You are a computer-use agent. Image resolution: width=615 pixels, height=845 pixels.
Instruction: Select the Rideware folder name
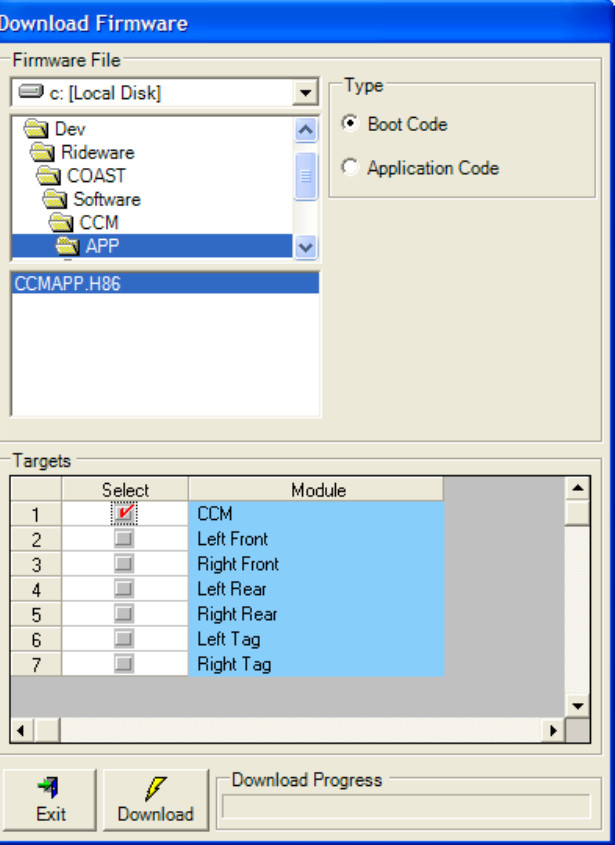98,153
